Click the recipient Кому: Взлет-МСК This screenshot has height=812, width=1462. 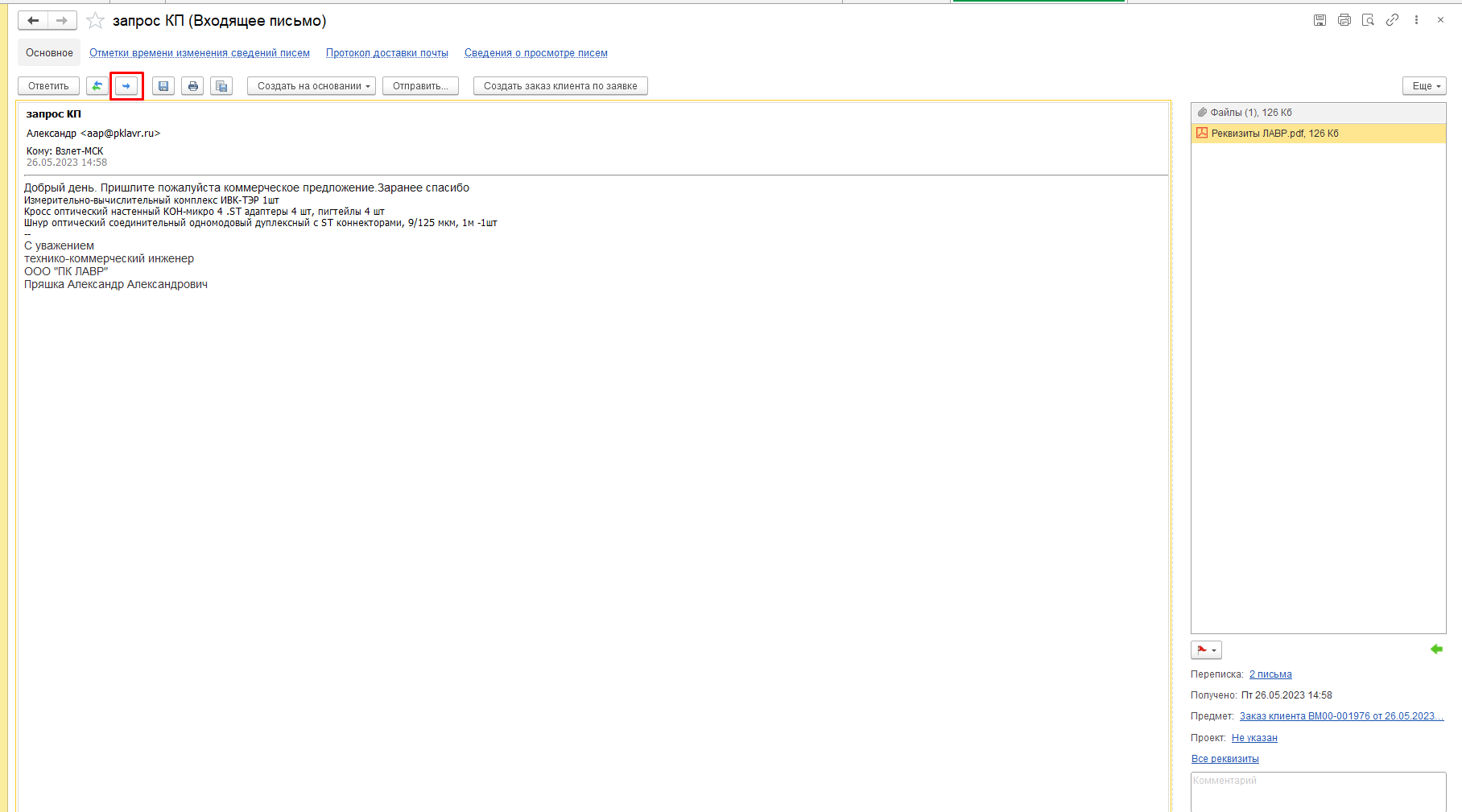(64, 151)
